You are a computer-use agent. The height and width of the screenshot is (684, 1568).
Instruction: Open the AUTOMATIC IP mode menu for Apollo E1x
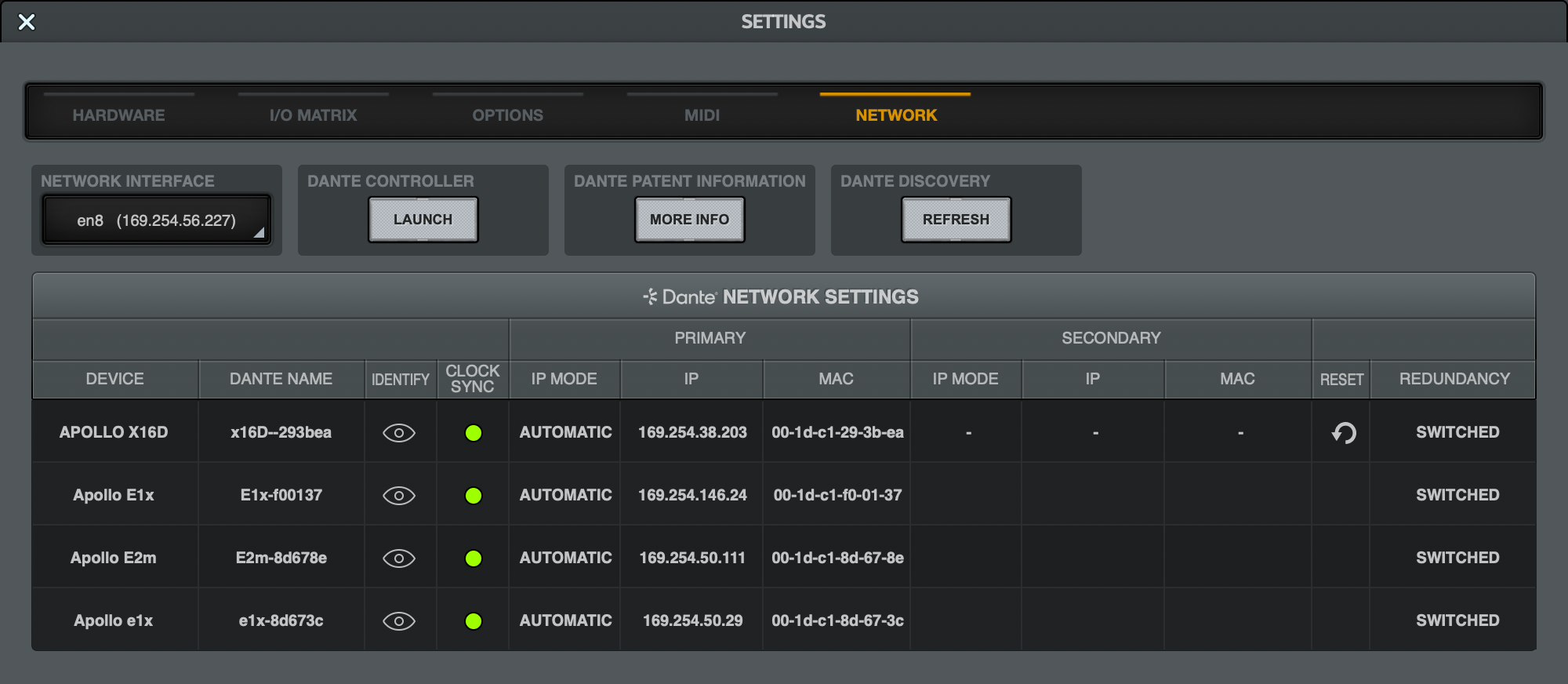click(565, 495)
